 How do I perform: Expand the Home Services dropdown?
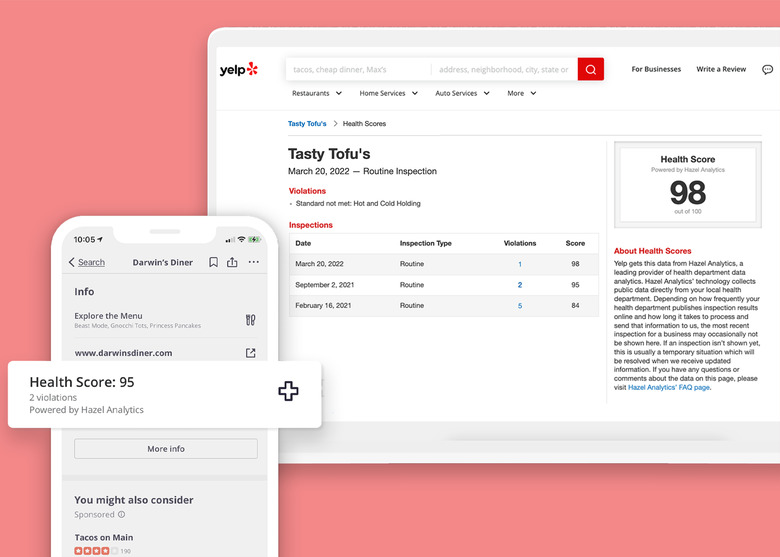click(x=389, y=93)
